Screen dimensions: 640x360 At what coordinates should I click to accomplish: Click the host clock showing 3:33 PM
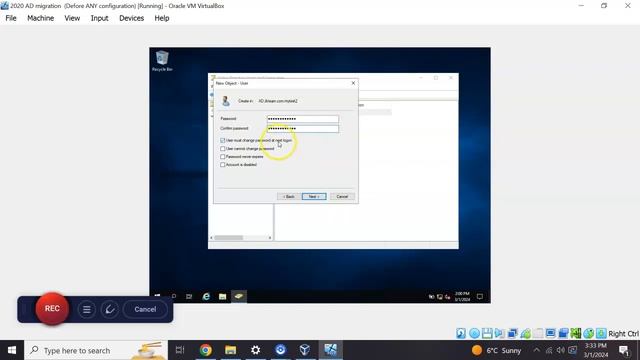click(596, 350)
